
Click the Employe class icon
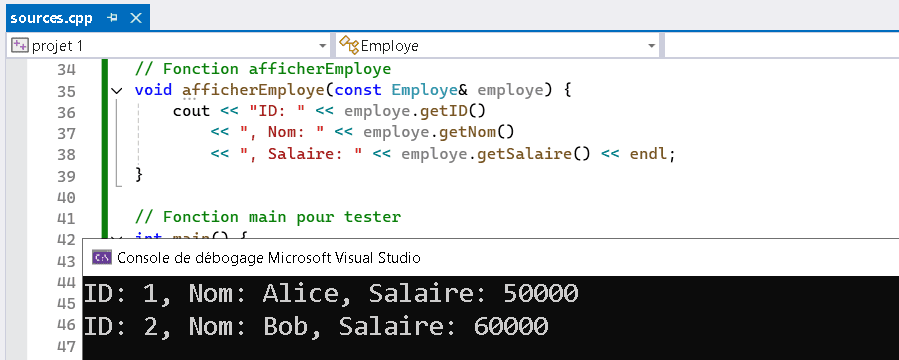349,45
